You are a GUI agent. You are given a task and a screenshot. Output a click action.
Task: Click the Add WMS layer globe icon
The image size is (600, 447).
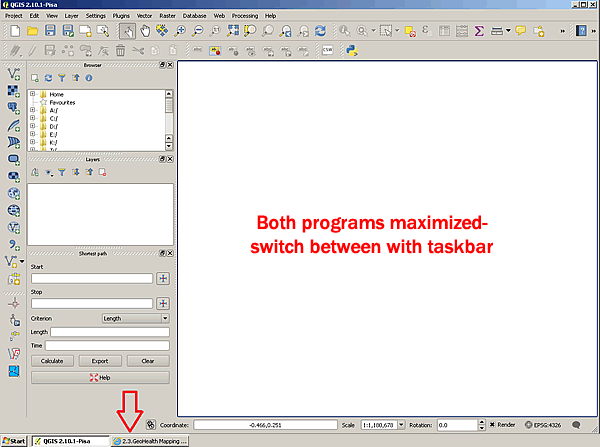(x=14, y=193)
